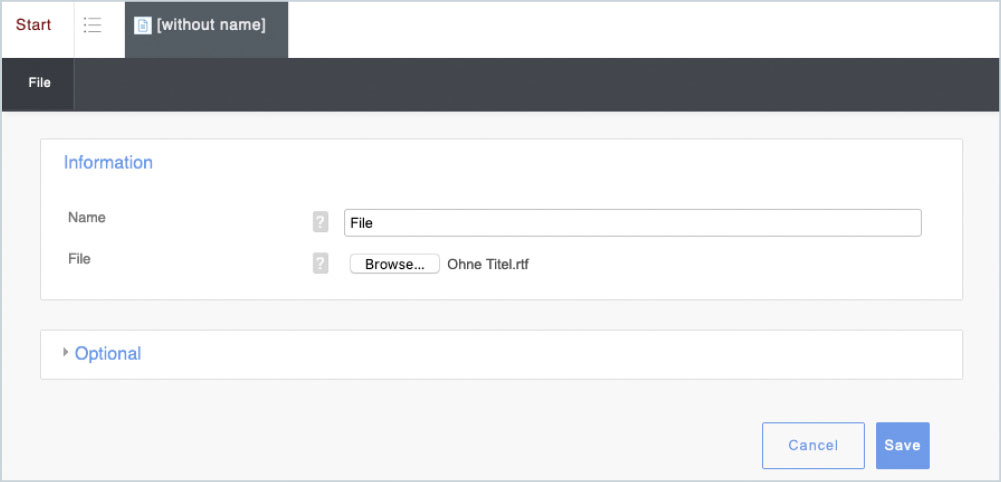Click the selected filename Ohne Titel.rtf

tap(488, 264)
